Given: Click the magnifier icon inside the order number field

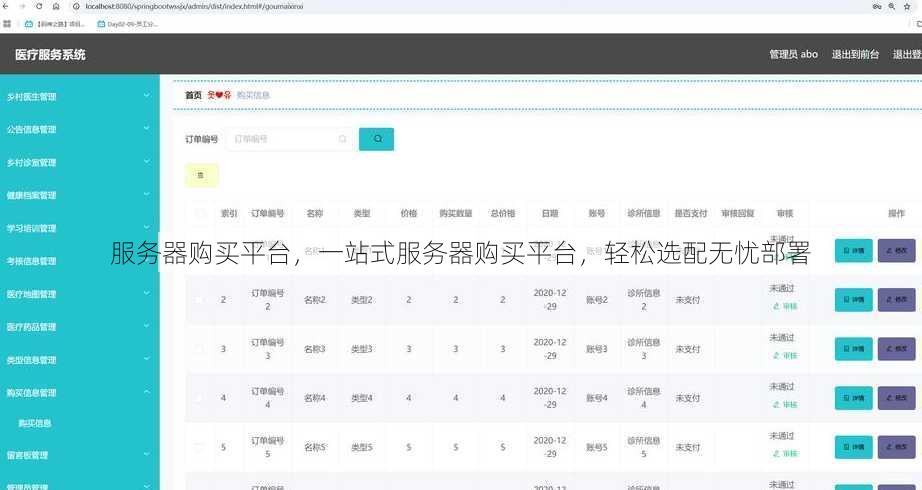Looking at the screenshot, I should pos(342,139).
